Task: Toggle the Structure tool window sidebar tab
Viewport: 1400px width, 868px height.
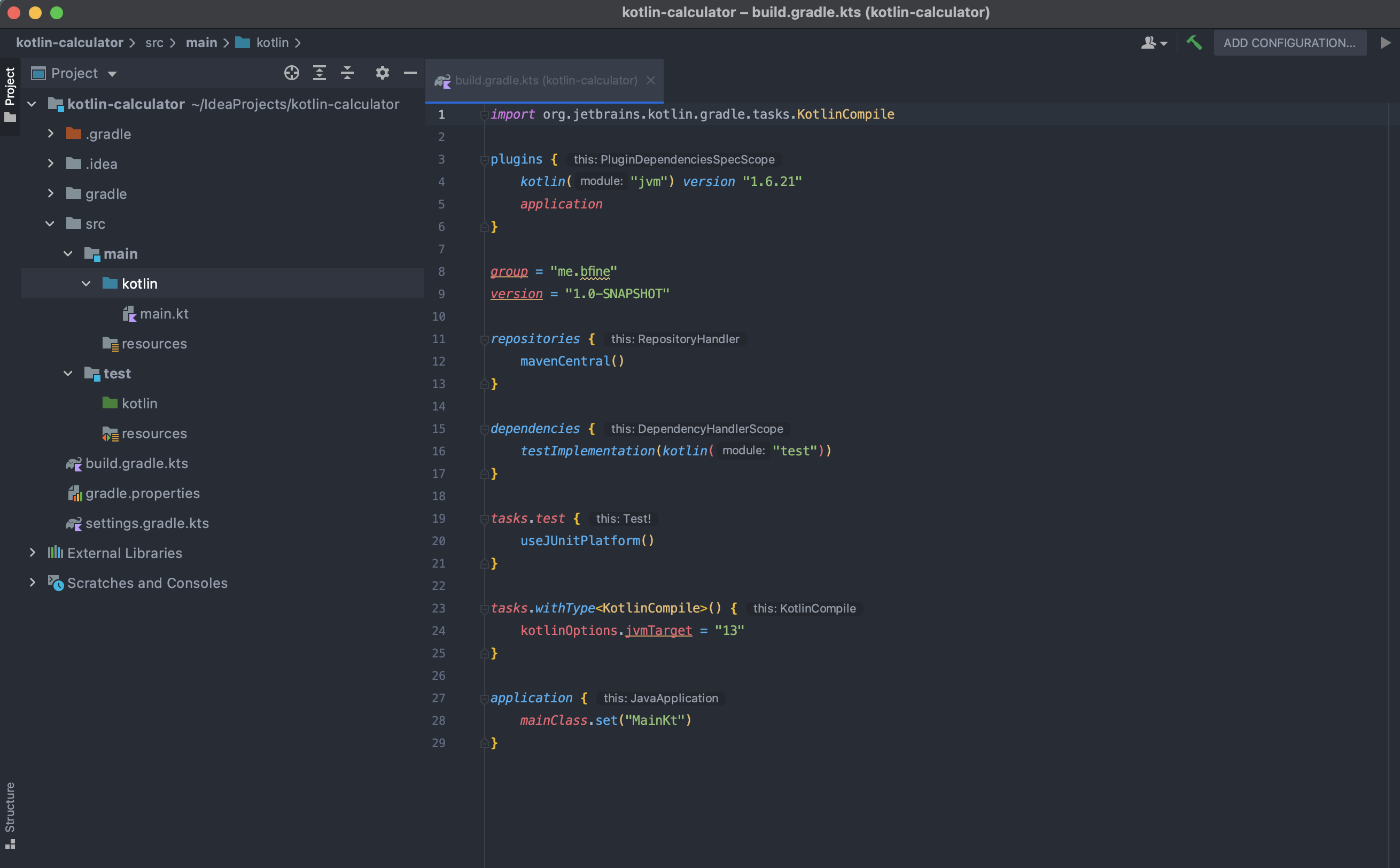Action: point(10,814)
